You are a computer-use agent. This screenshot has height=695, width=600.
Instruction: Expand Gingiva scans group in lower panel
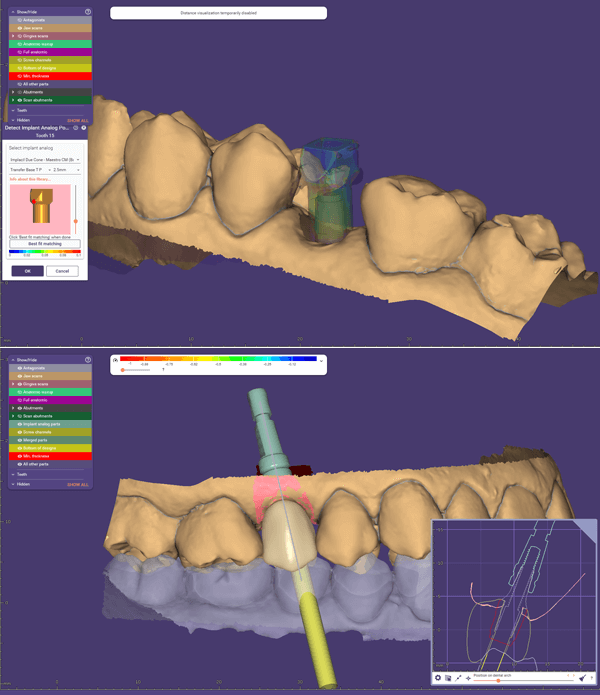13,384
